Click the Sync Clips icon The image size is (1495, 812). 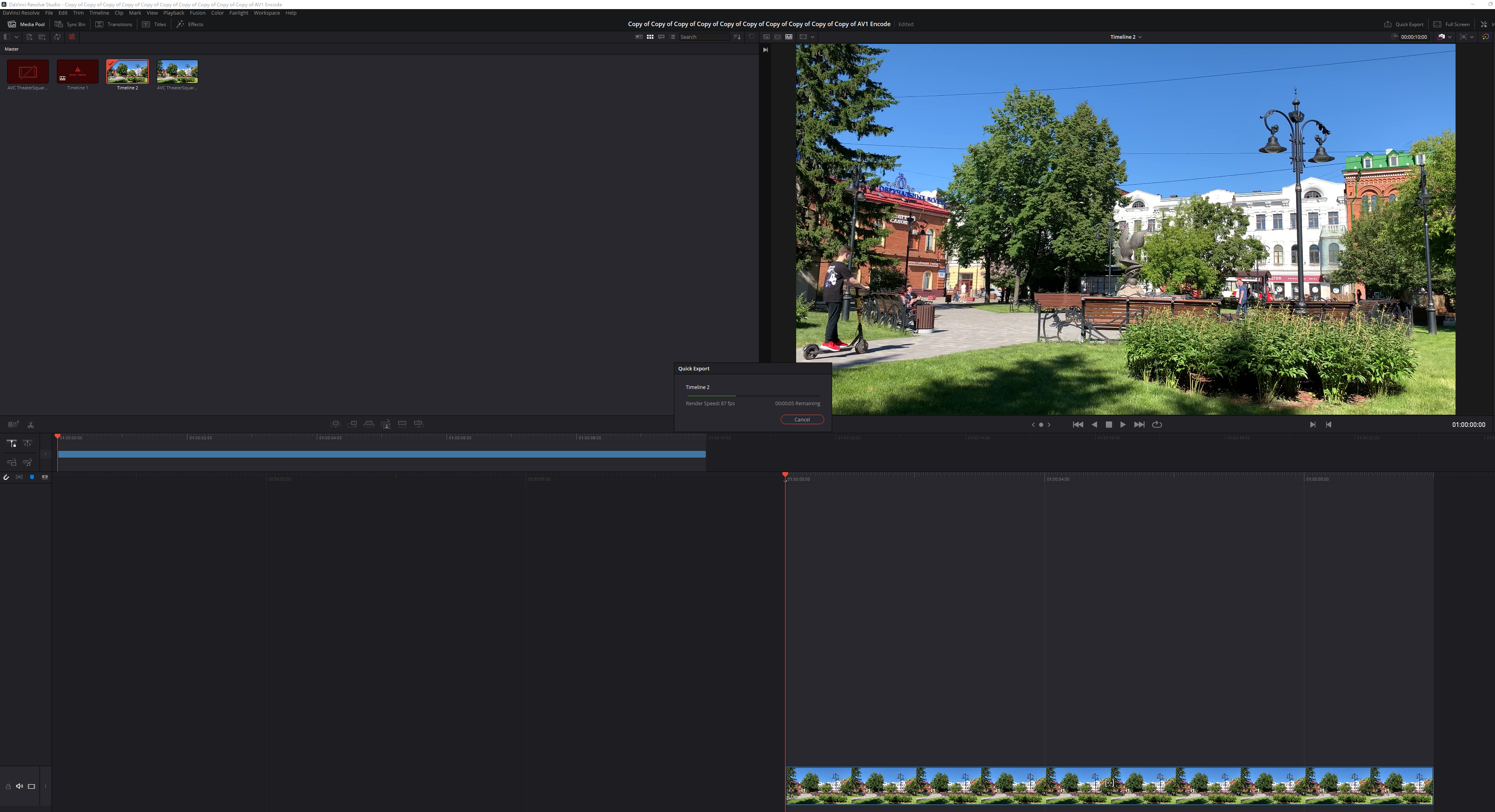click(57, 37)
